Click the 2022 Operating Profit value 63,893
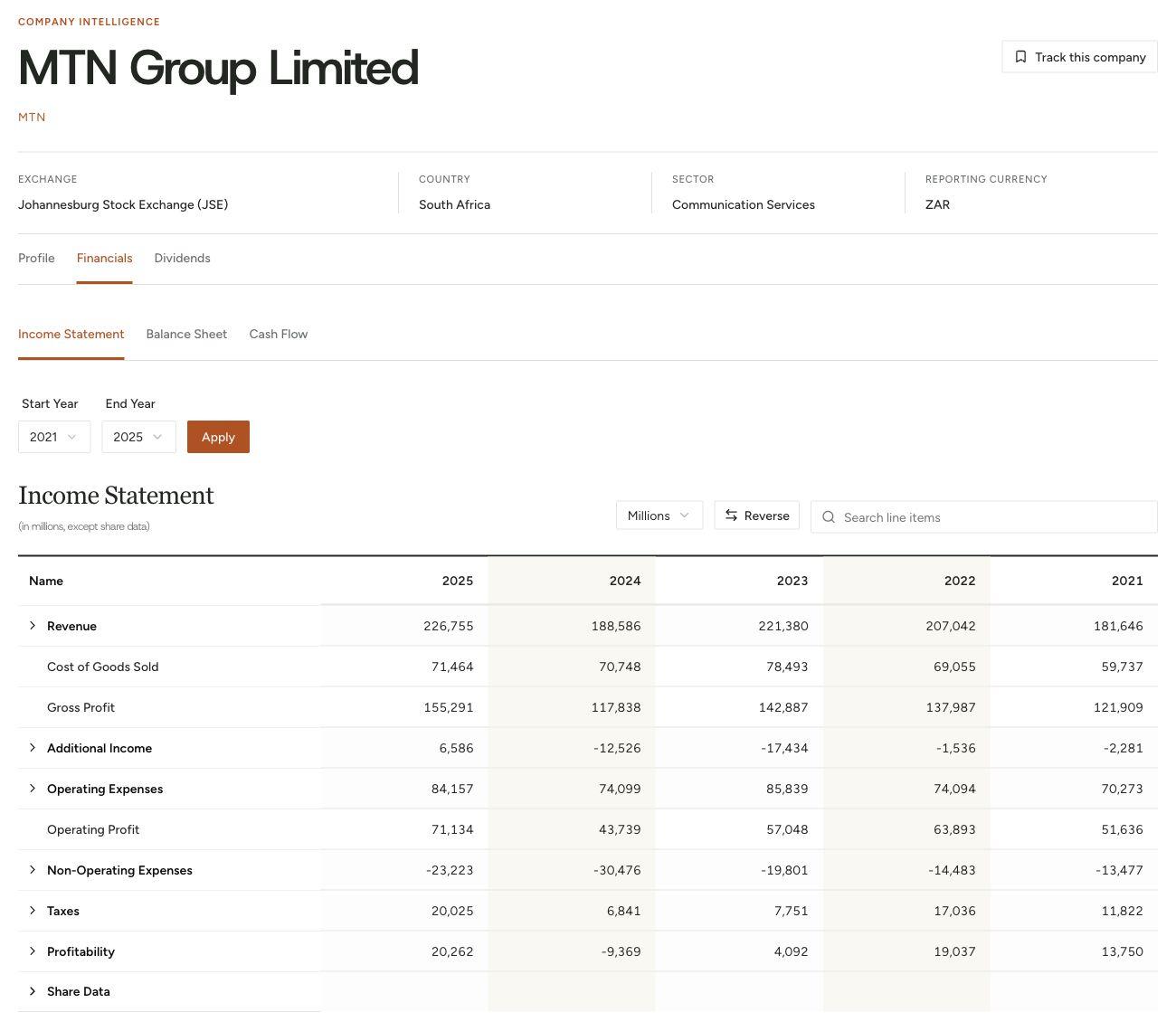Image resolution: width=1176 pixels, height=1031 pixels. (955, 829)
